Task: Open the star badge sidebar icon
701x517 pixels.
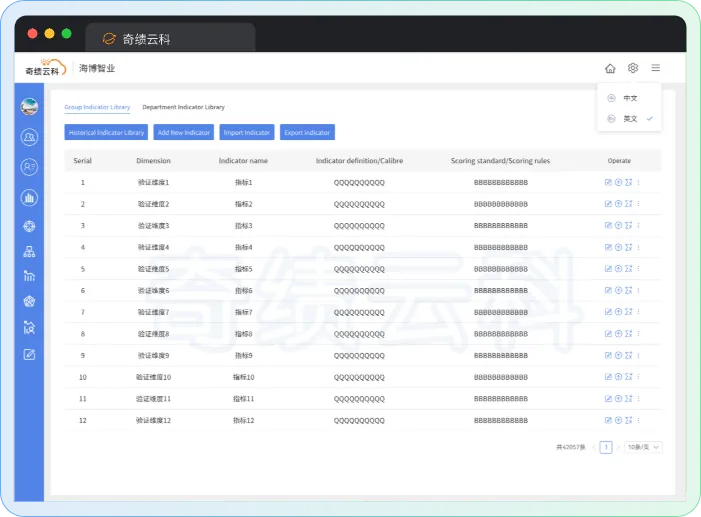Action: [x=29, y=301]
